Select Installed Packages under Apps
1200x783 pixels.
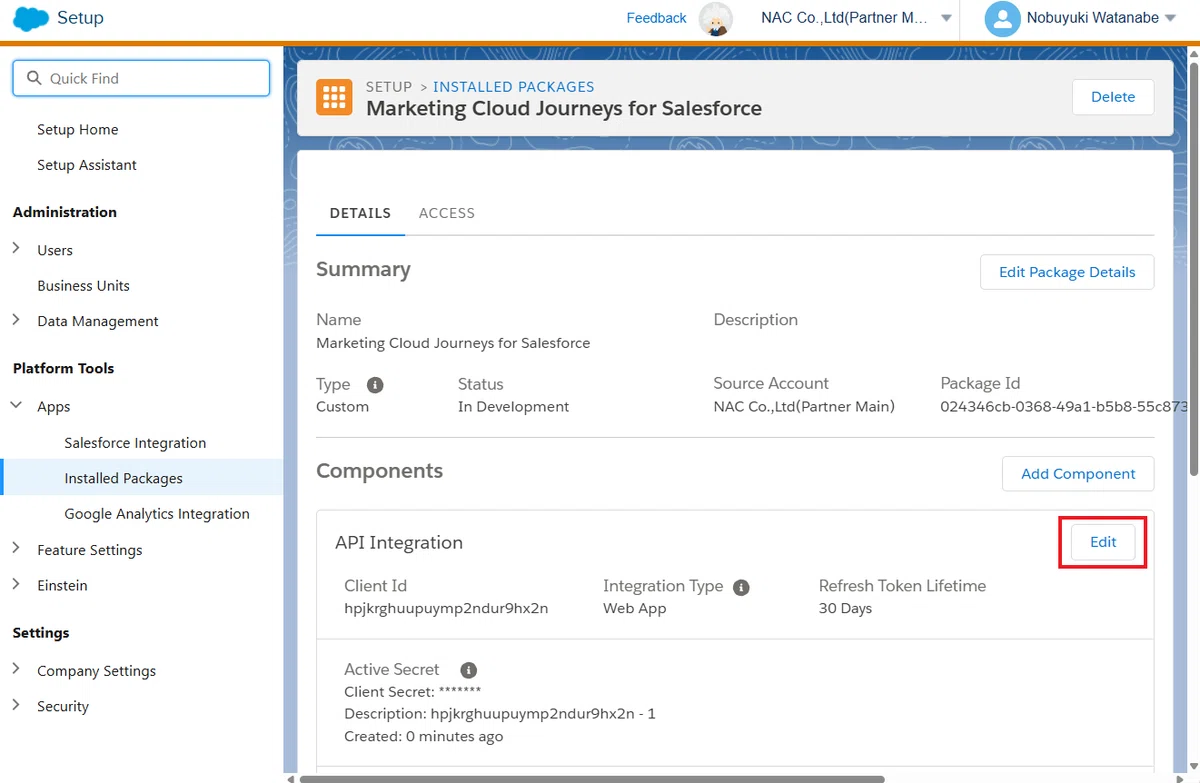142,478
